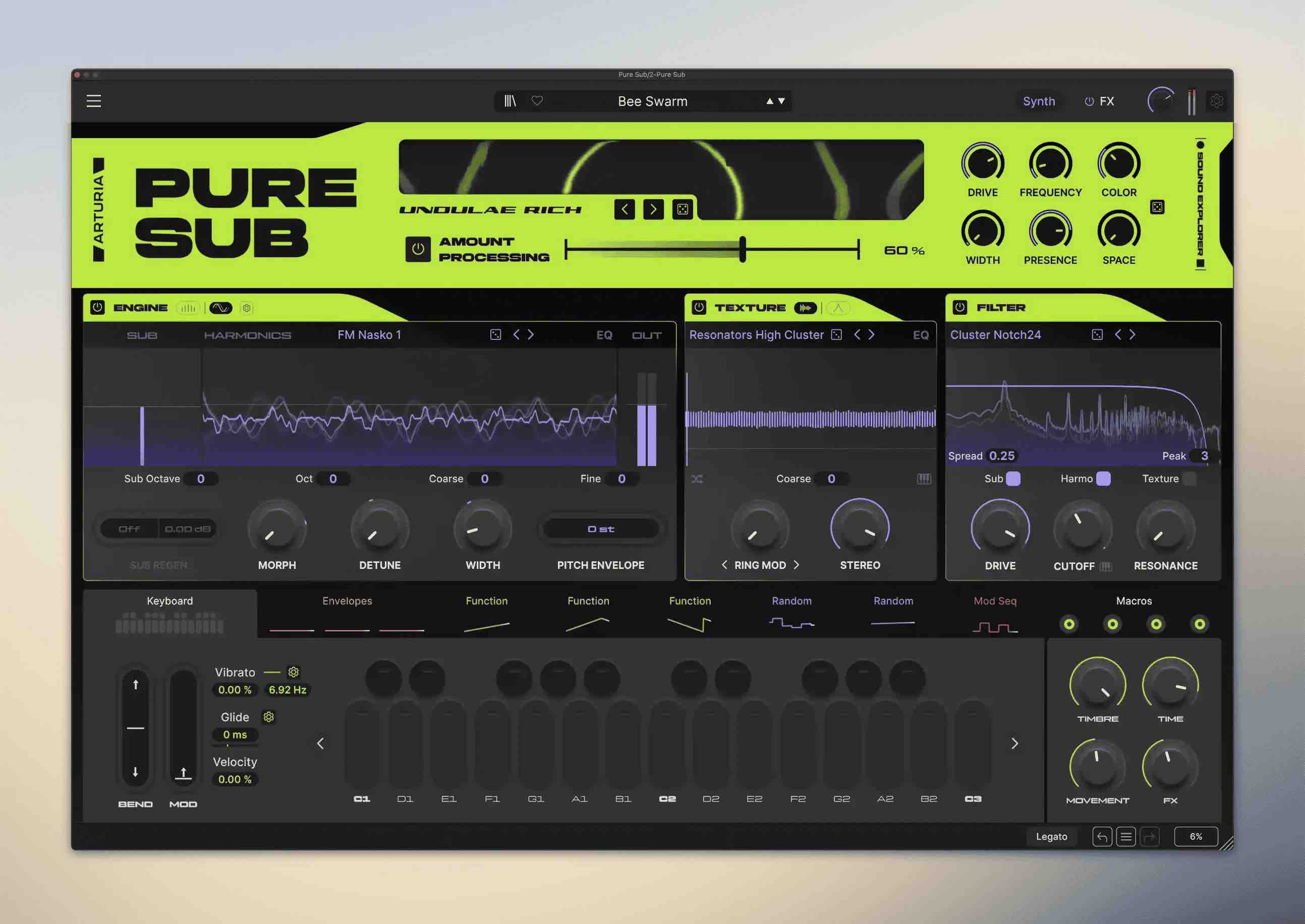Click the Pitch Envelope 0 st field
This screenshot has height=924, width=1305.
point(601,529)
